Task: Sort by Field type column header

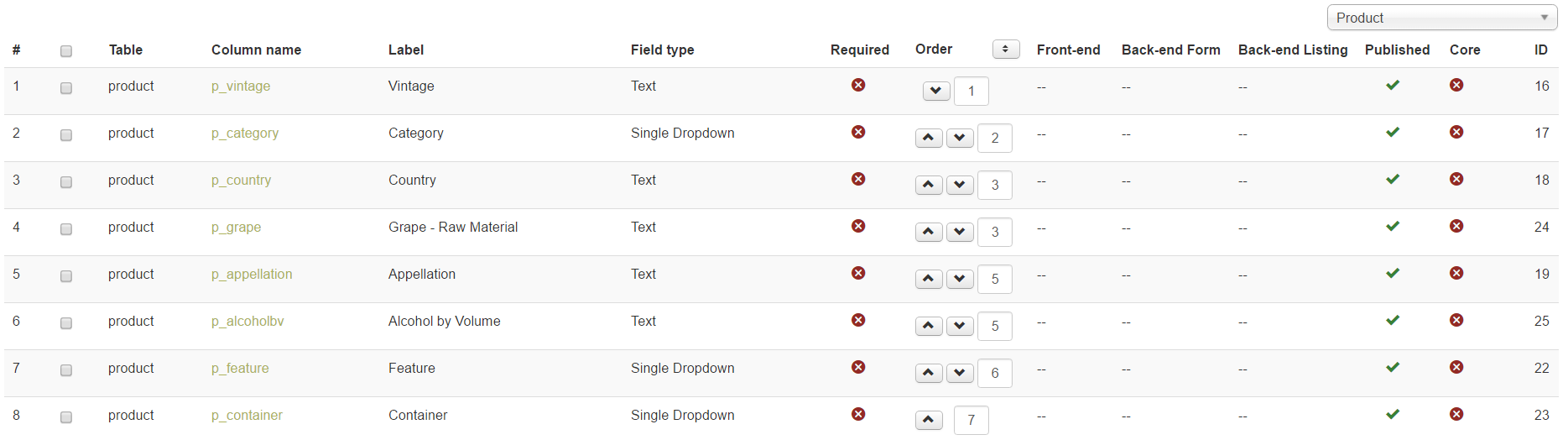Action: coord(662,50)
